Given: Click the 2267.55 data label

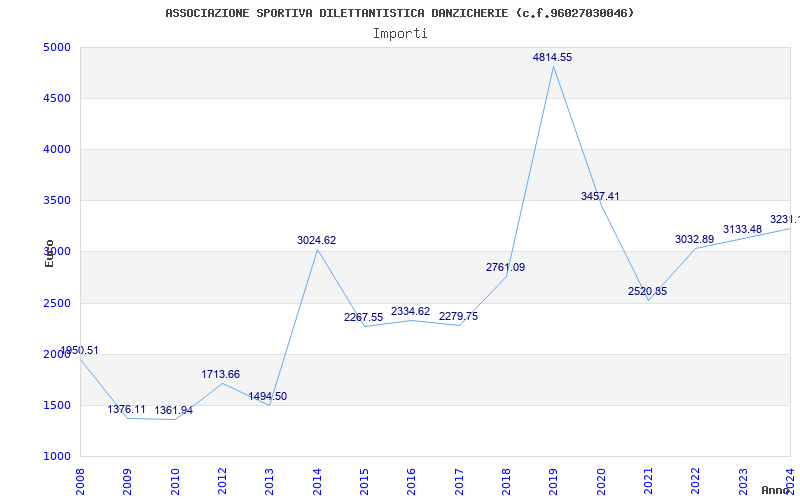Looking at the screenshot, I should point(363,317).
